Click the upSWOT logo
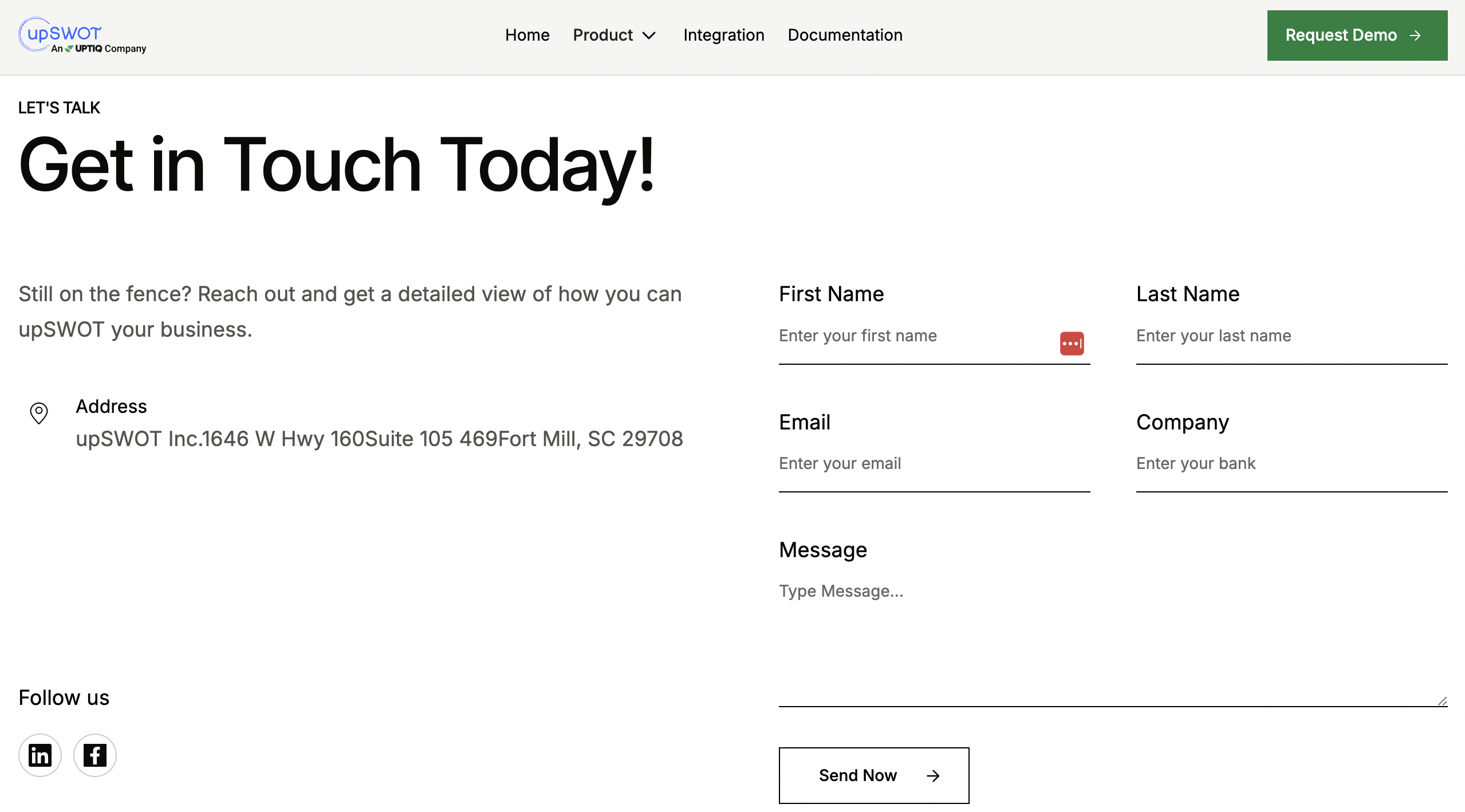Screen dimensions: 1465x812 [x=82, y=36]
